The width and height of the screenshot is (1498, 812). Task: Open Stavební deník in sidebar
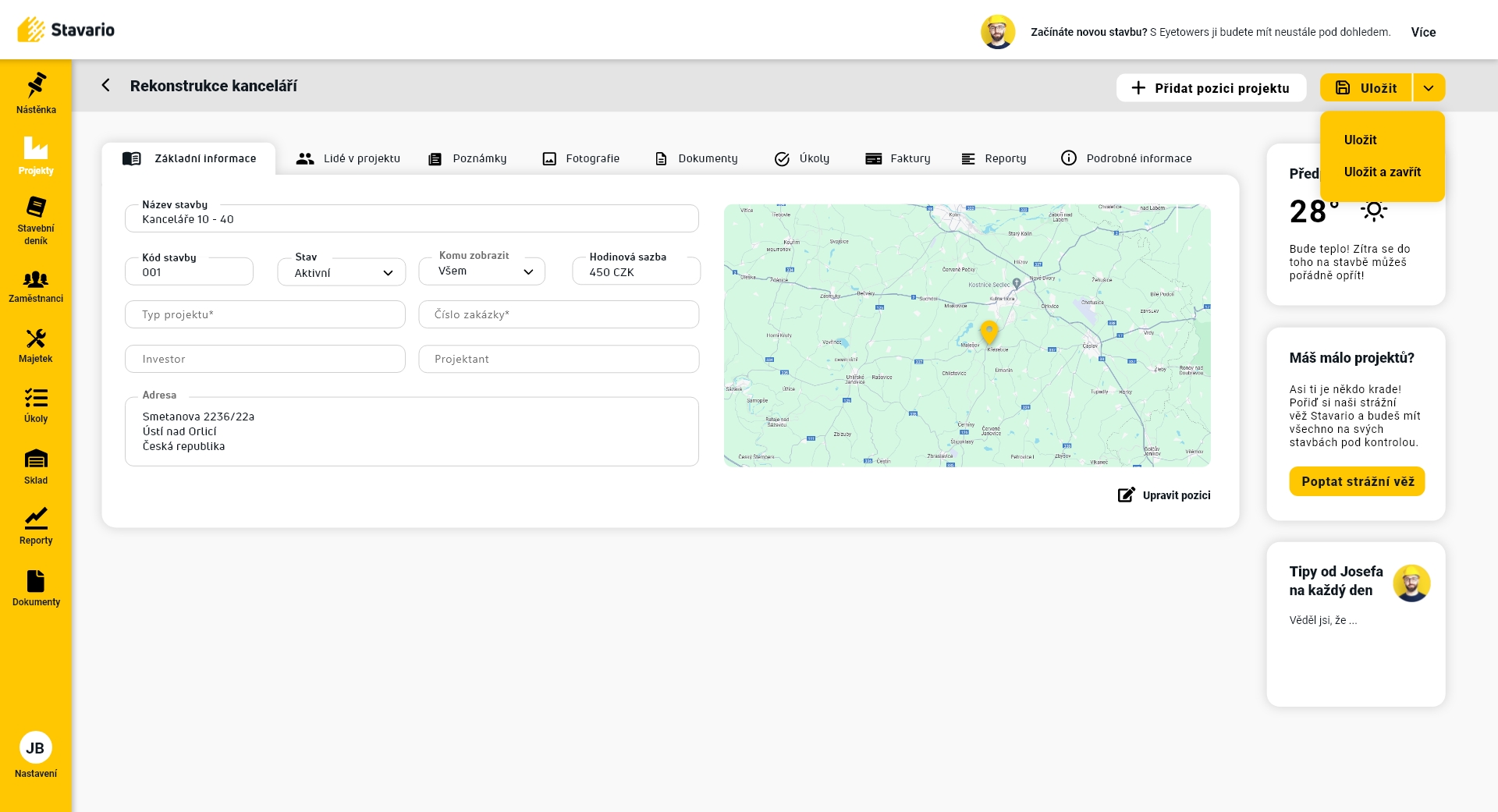coord(36,221)
